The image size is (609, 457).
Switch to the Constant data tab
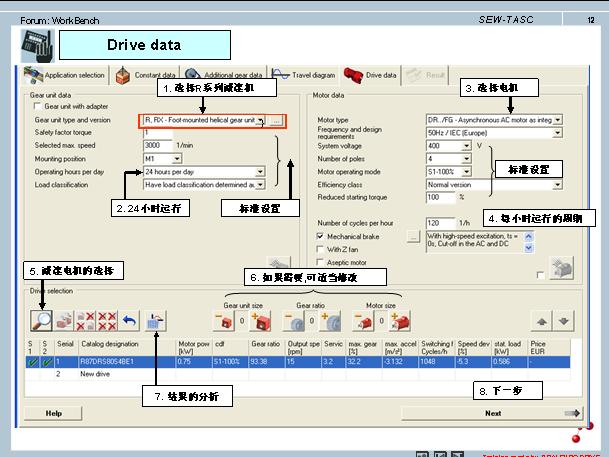point(146,75)
